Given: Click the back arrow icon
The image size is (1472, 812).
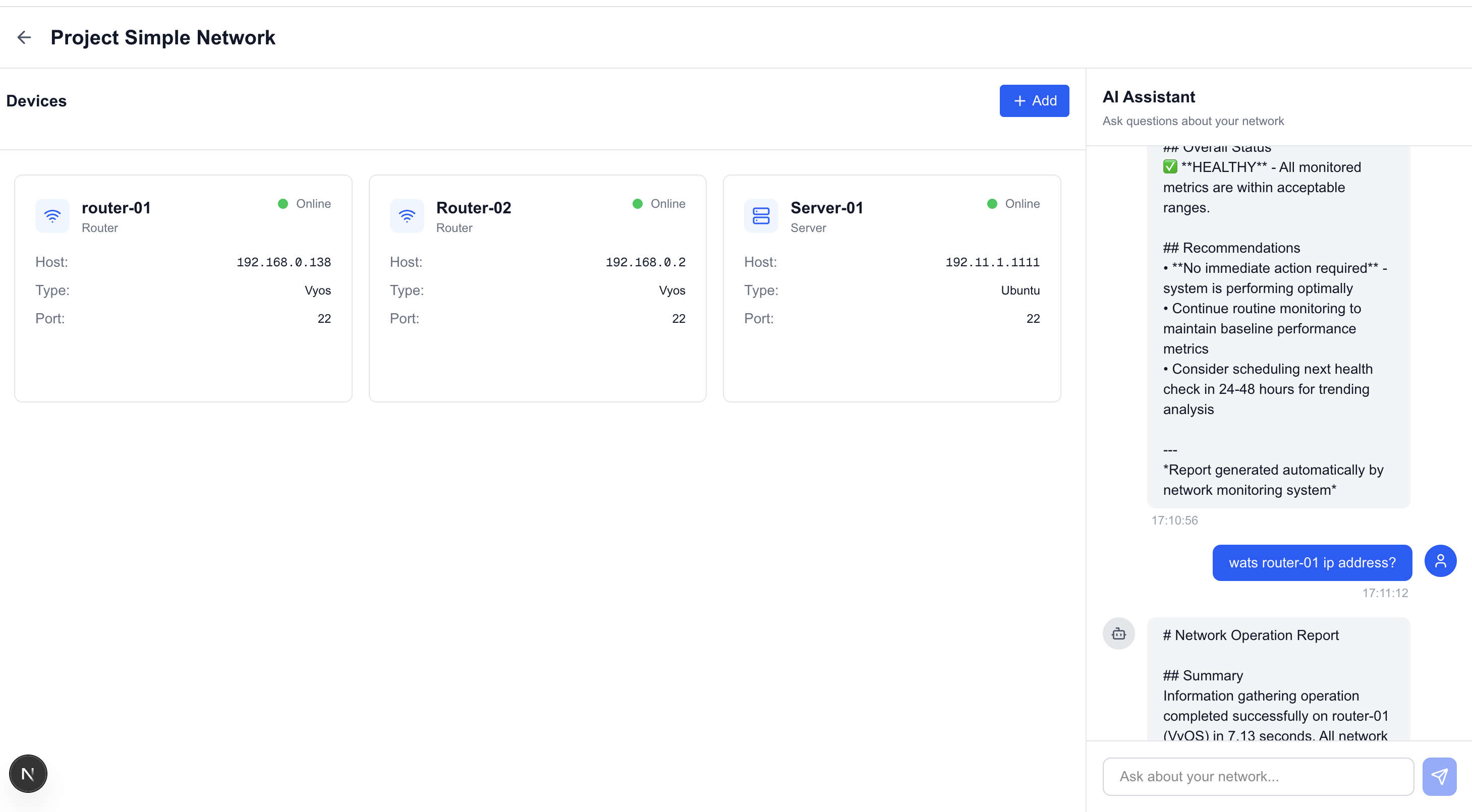Looking at the screenshot, I should 24,38.
